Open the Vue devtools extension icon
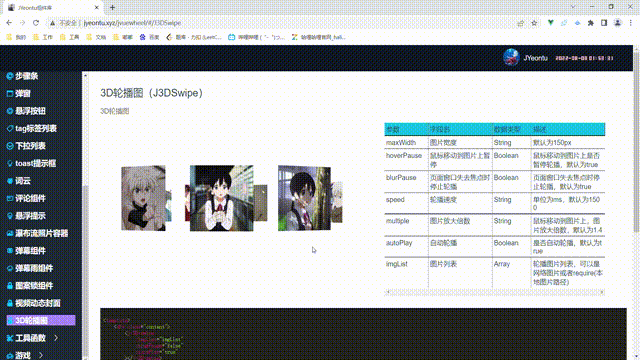Image resolution: width=640 pixels, height=360 pixels. 551,23
